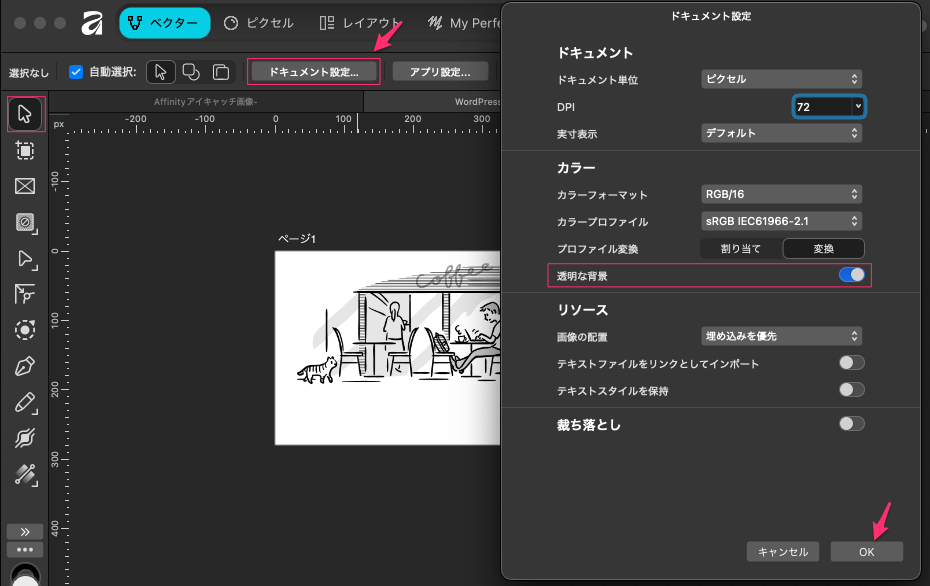The height and width of the screenshot is (586, 930).
Task: Click the OK button
Action: (x=866, y=551)
